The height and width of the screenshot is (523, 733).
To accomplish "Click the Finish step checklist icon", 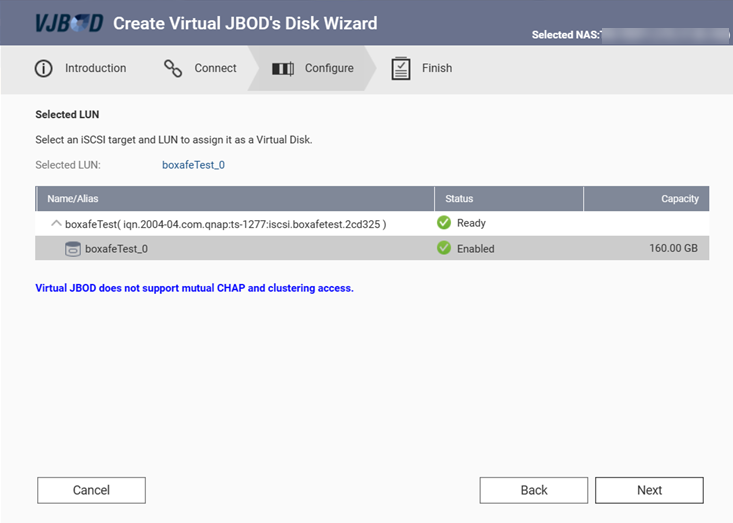I will pyautogui.click(x=401, y=69).
